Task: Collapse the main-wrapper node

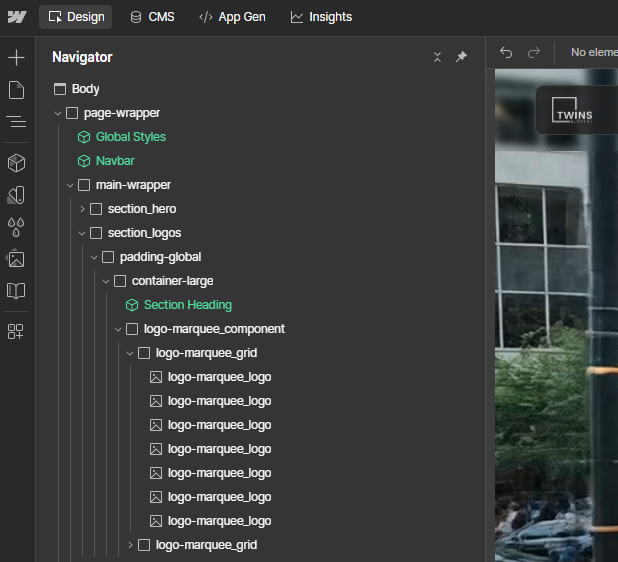Action: click(70, 185)
